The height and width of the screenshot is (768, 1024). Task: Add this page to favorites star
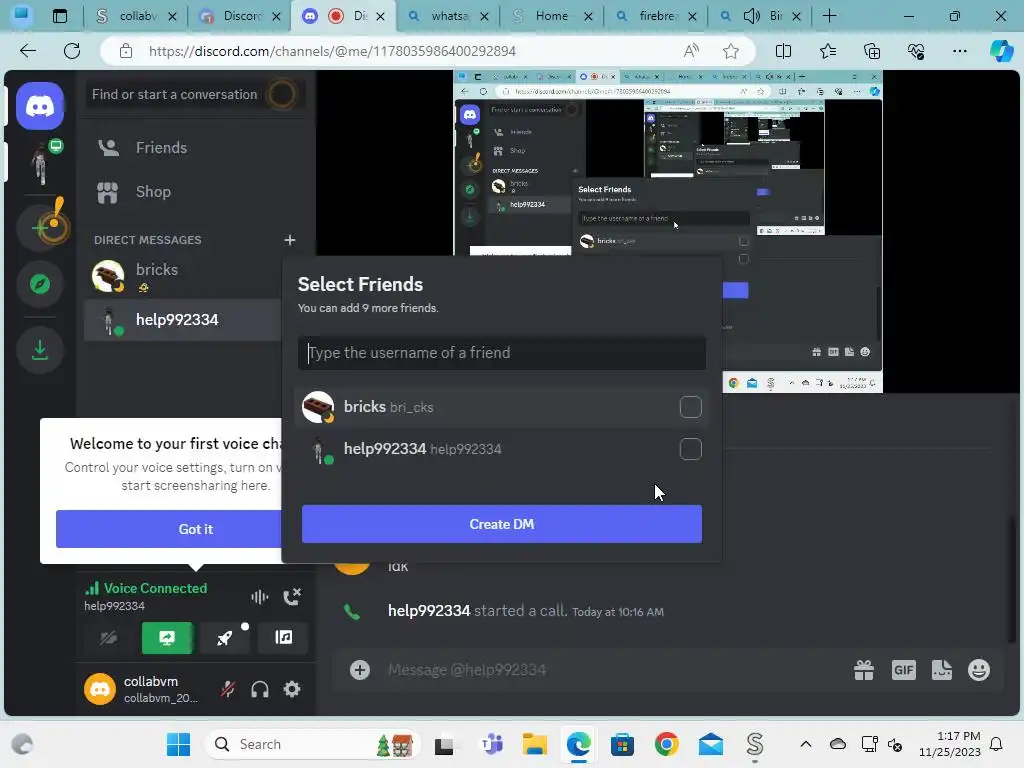731,51
